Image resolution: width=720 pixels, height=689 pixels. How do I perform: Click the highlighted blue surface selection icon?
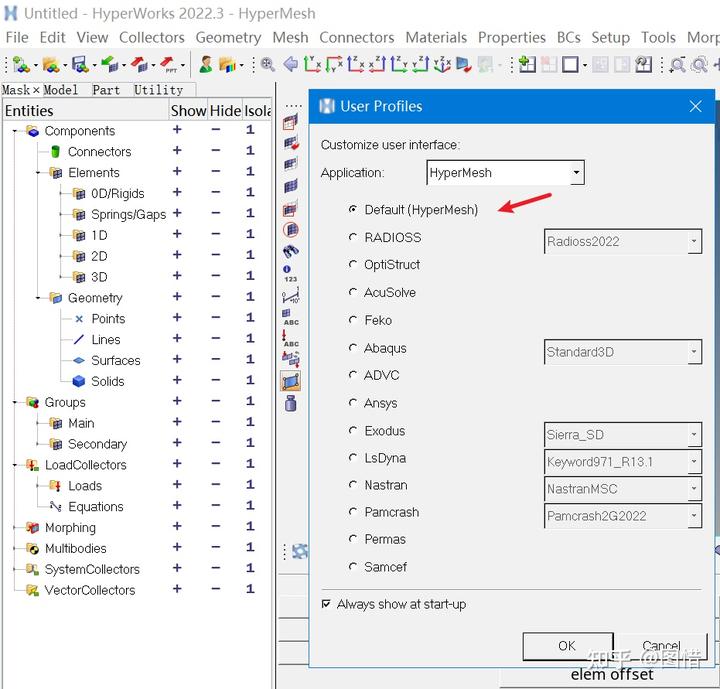pos(291,381)
